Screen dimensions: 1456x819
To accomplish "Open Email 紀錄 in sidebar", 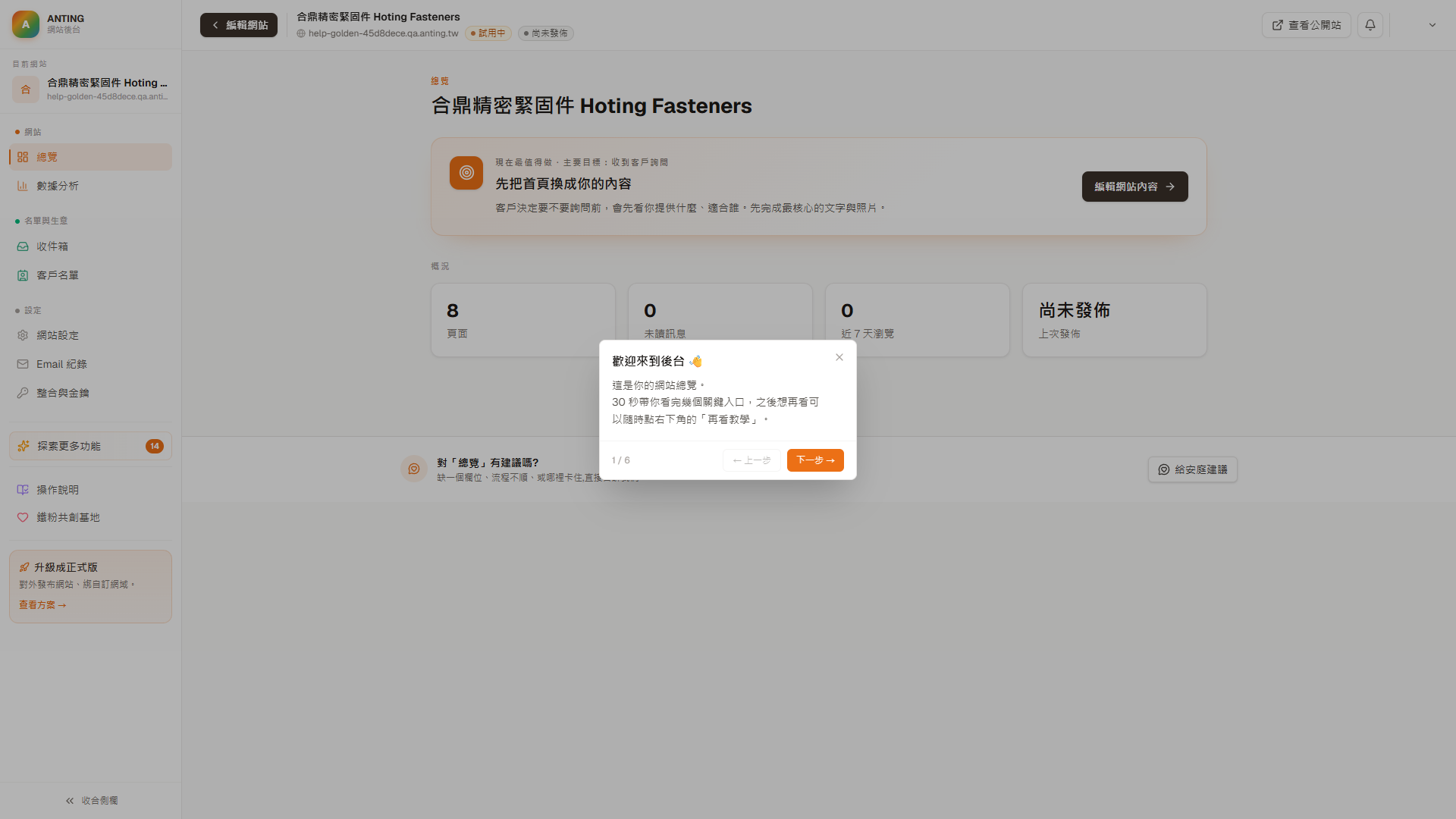I will coord(90,364).
